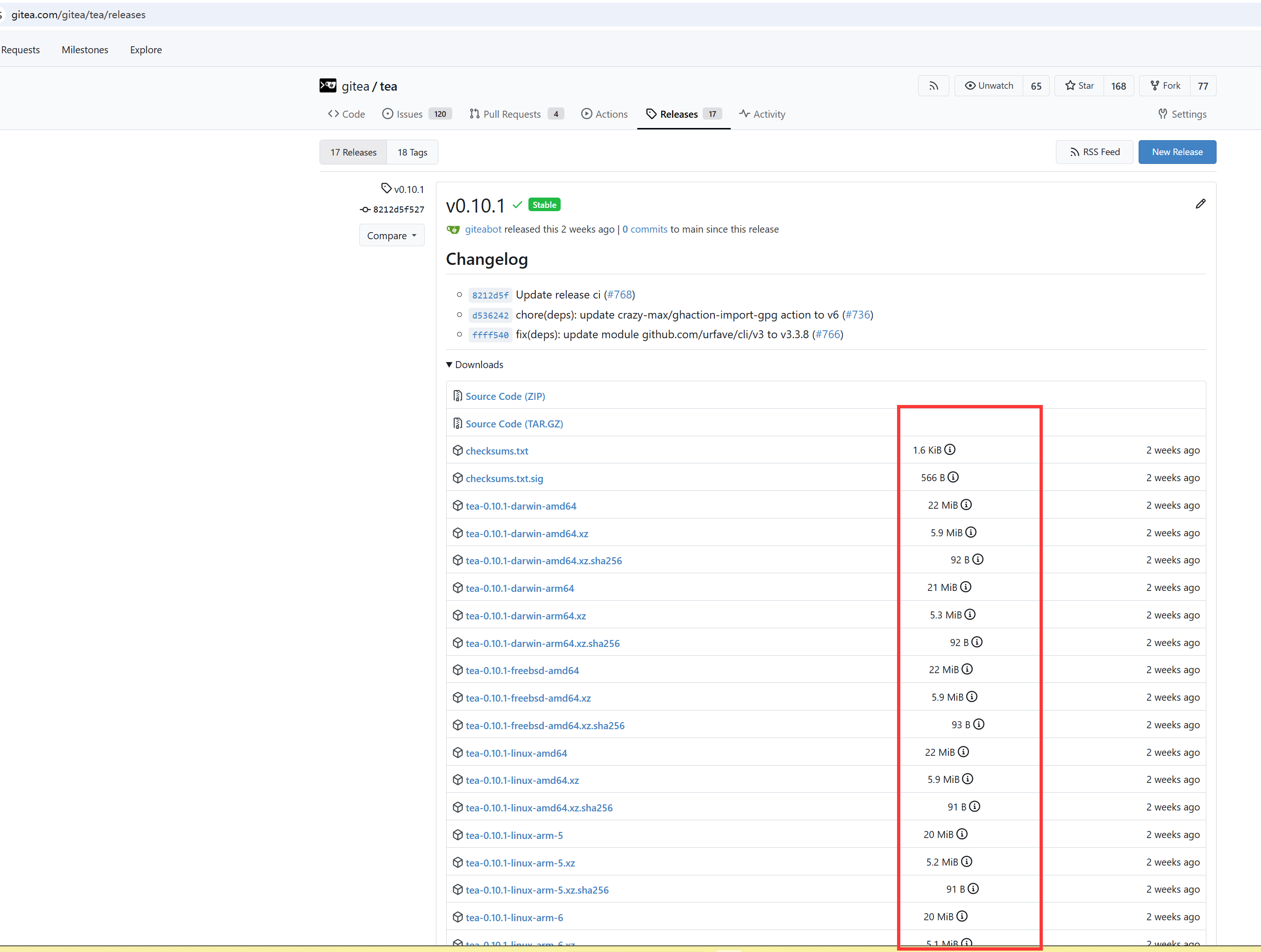Screen dimensions: 1261x952
Task: Open pull request #768 link
Action: pyautogui.click(x=619, y=295)
